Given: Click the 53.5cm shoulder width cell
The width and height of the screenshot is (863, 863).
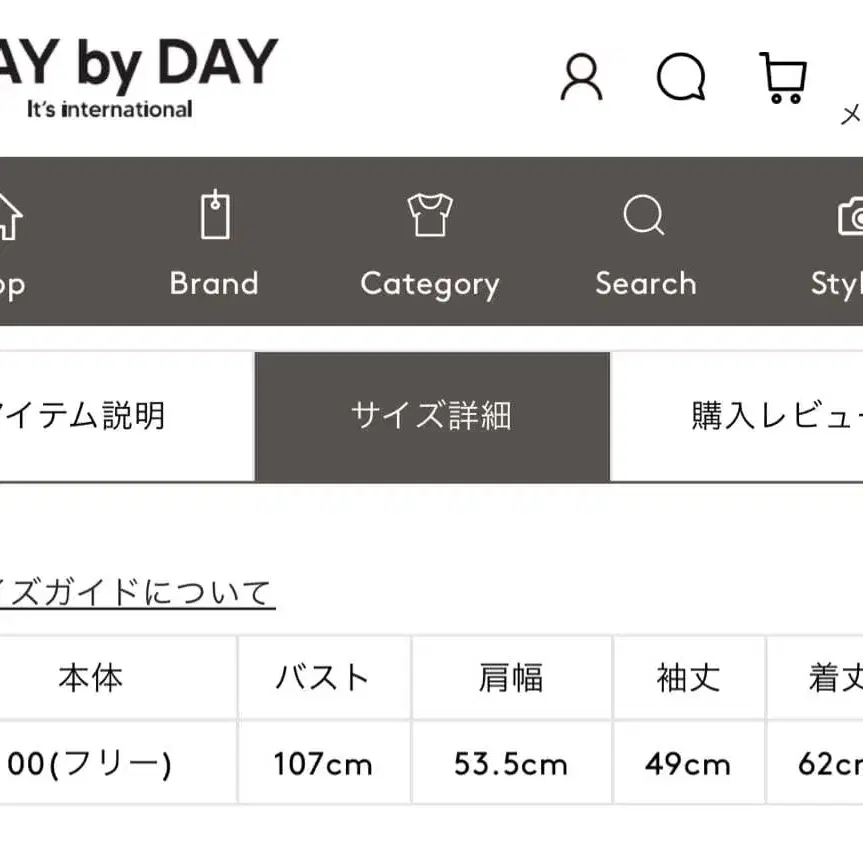Looking at the screenshot, I should click(x=511, y=765).
